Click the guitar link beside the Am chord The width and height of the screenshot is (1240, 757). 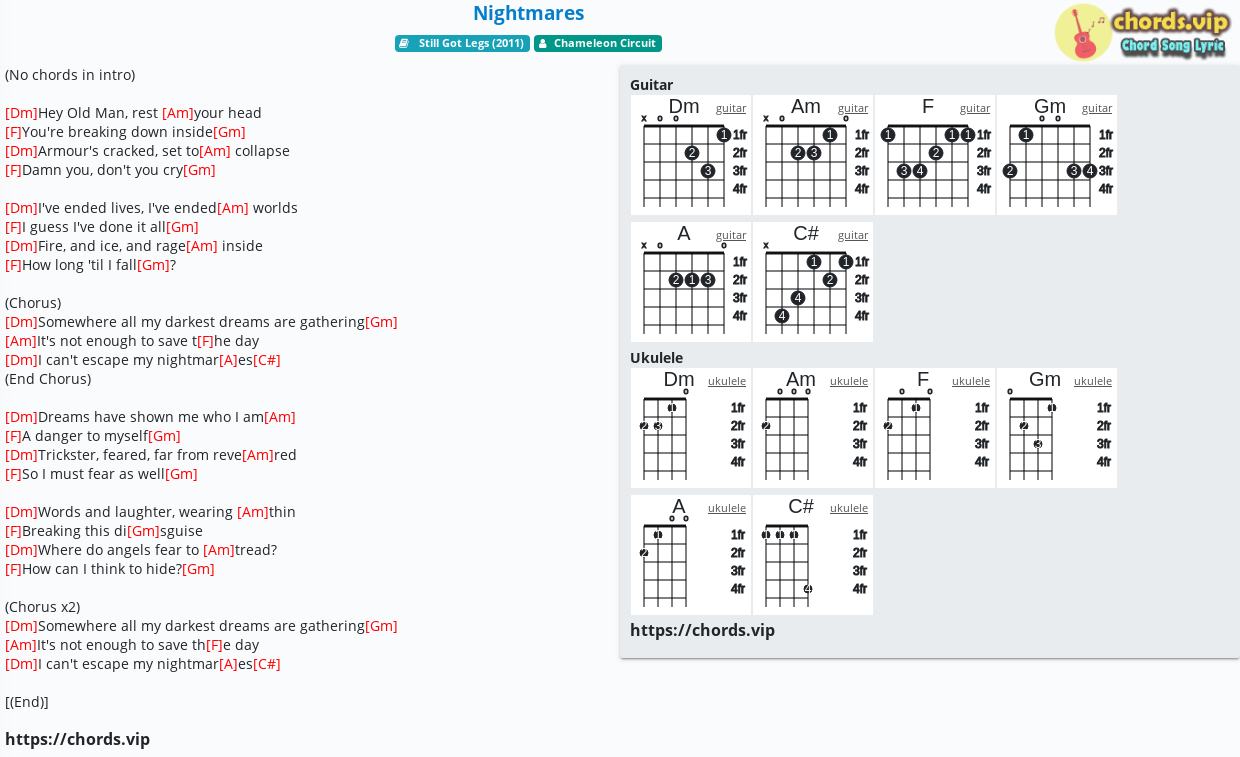(x=853, y=108)
